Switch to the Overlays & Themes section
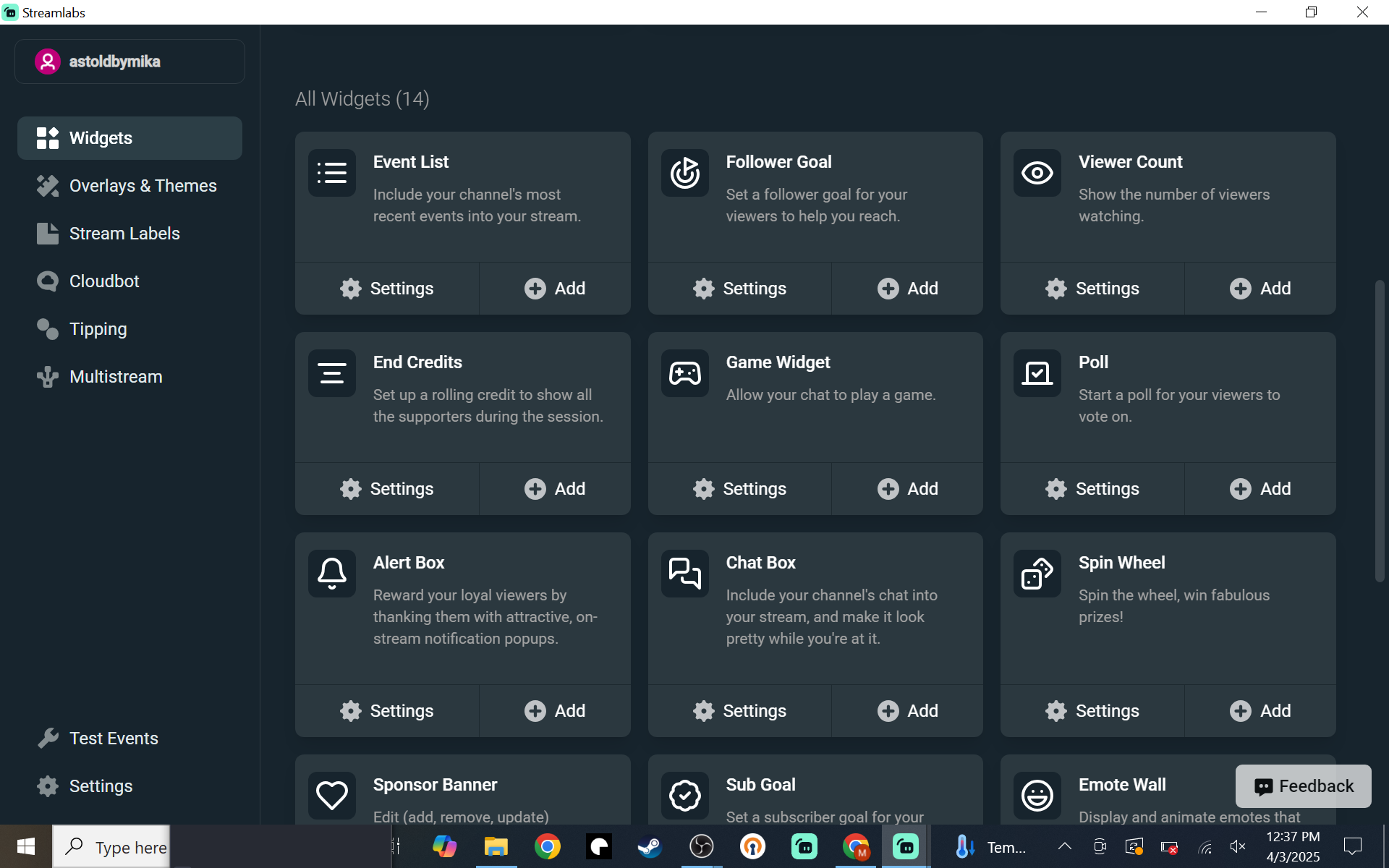The width and height of the screenshot is (1389, 868). (142, 185)
